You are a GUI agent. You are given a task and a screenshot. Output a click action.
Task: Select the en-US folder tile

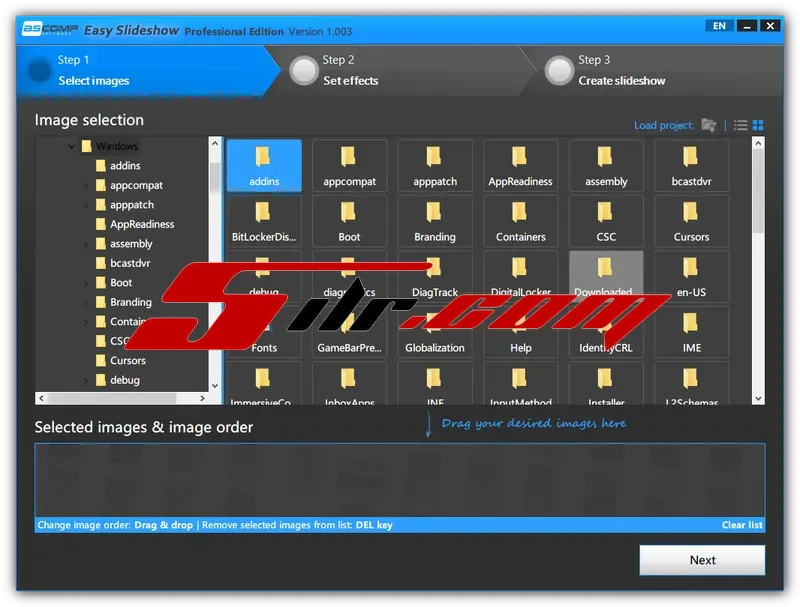pyautogui.click(x=691, y=277)
